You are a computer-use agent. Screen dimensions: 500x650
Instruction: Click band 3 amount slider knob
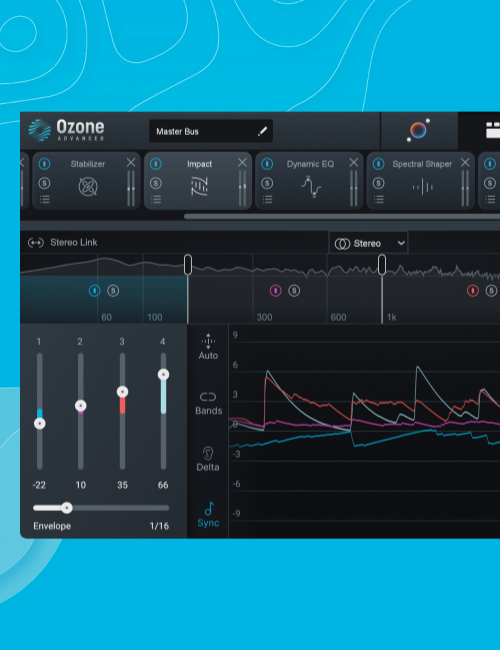(122, 392)
